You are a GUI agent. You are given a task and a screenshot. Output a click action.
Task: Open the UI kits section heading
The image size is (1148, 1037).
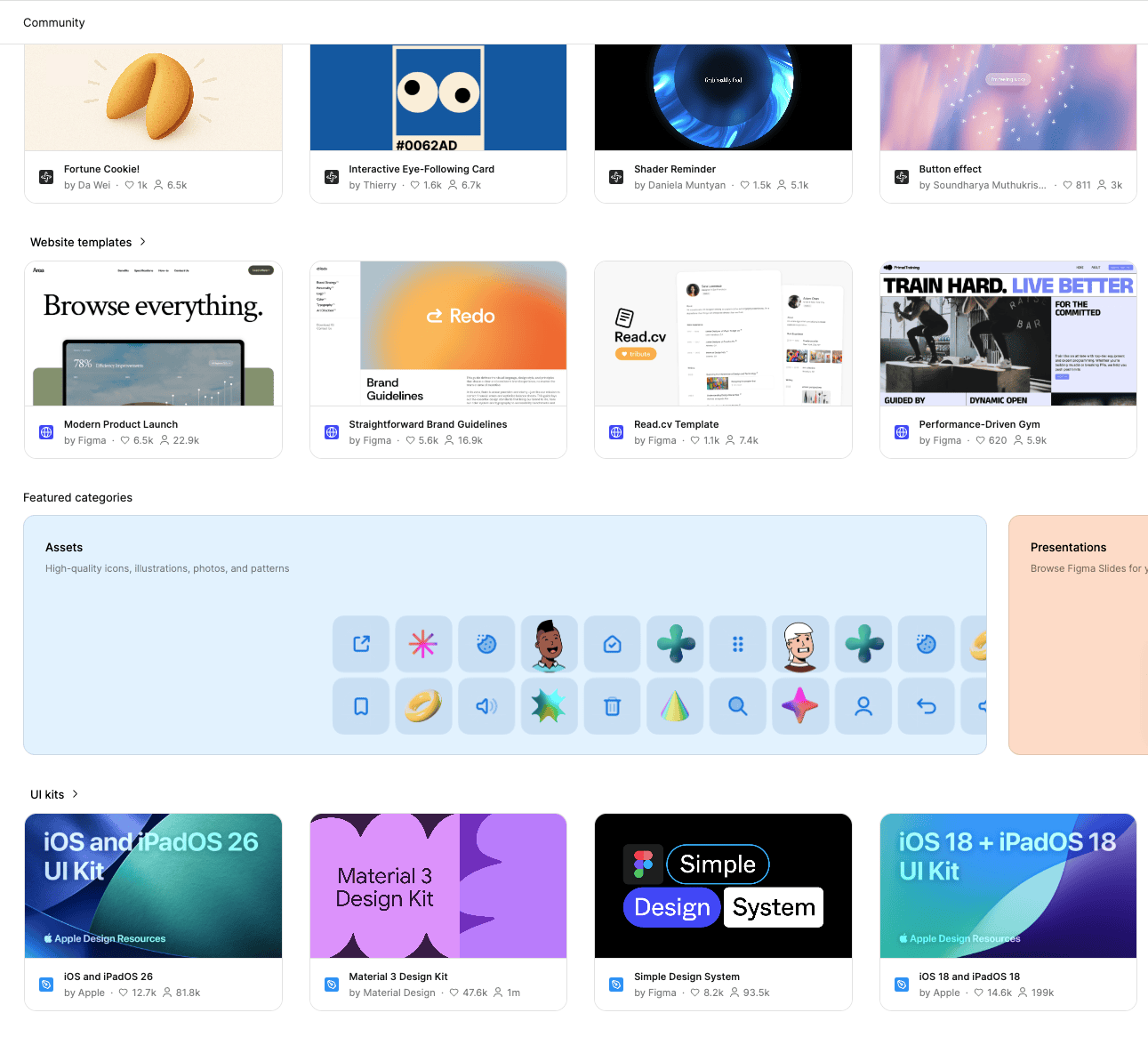pos(47,794)
